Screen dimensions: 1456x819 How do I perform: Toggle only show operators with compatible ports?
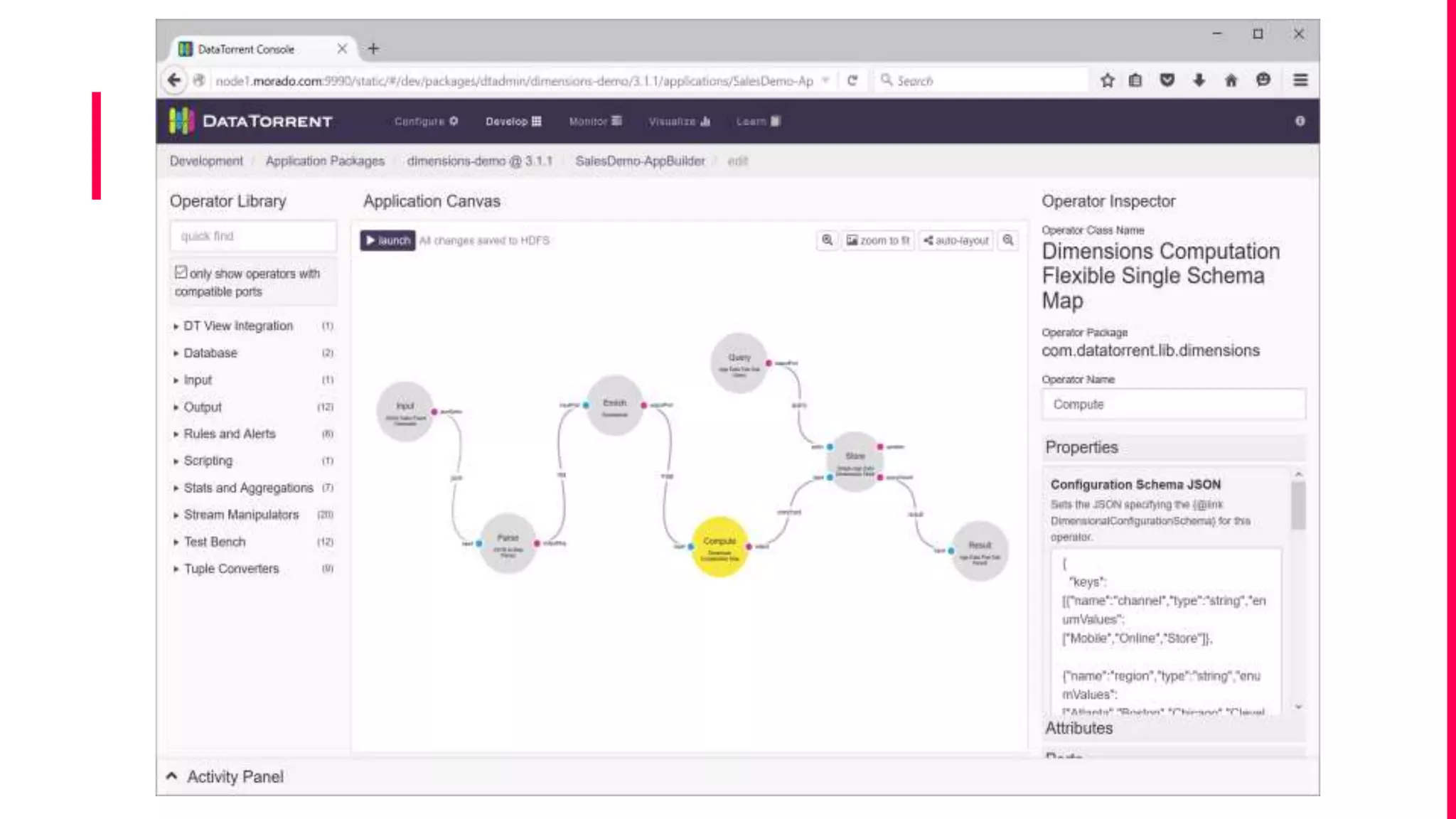pyautogui.click(x=181, y=272)
